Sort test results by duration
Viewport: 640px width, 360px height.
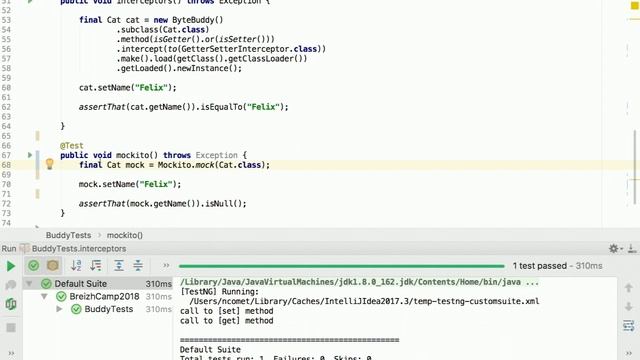pyautogui.click(x=96, y=266)
